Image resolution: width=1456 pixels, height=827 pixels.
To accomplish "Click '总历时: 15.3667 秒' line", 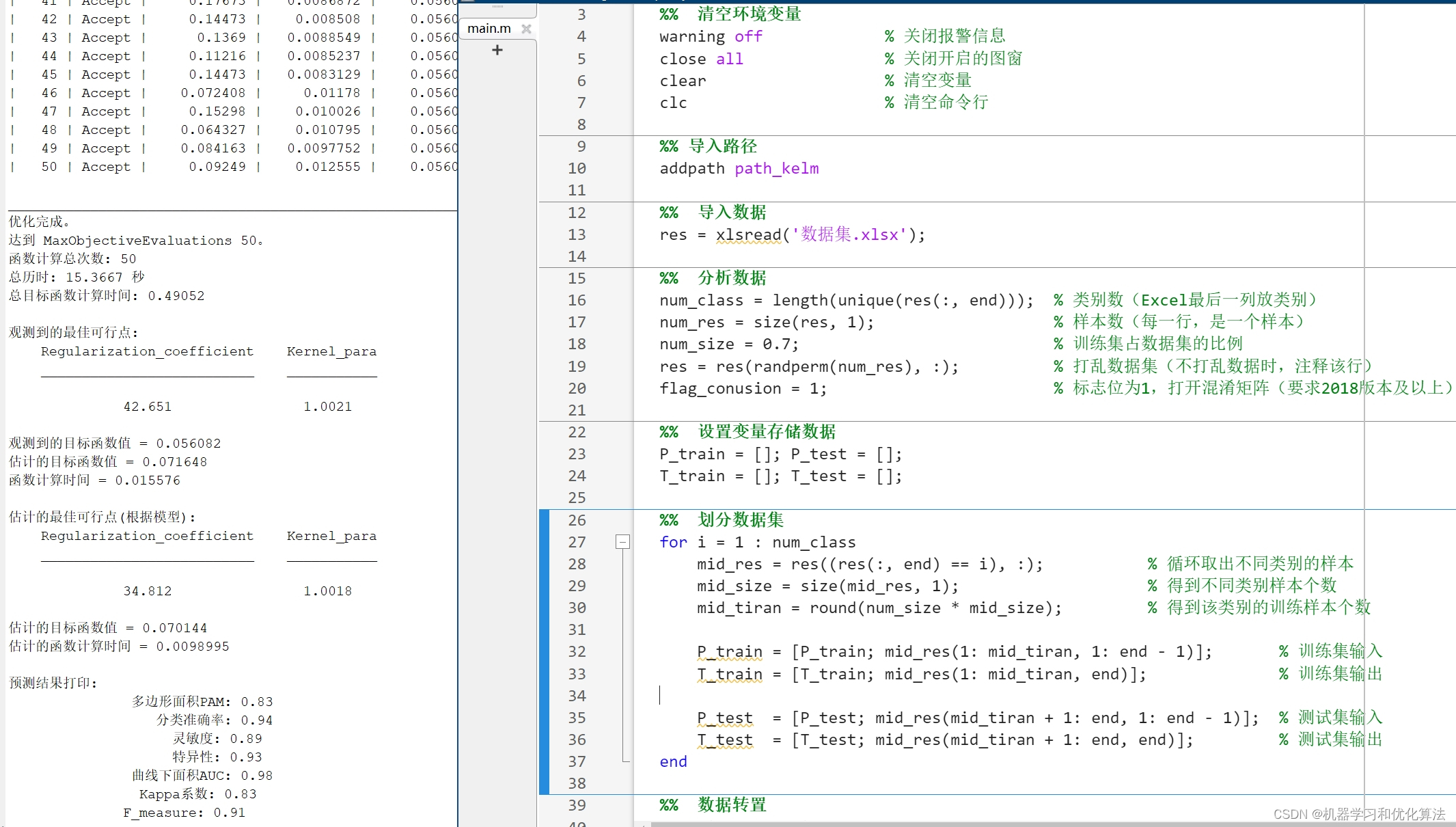I will 77,277.
